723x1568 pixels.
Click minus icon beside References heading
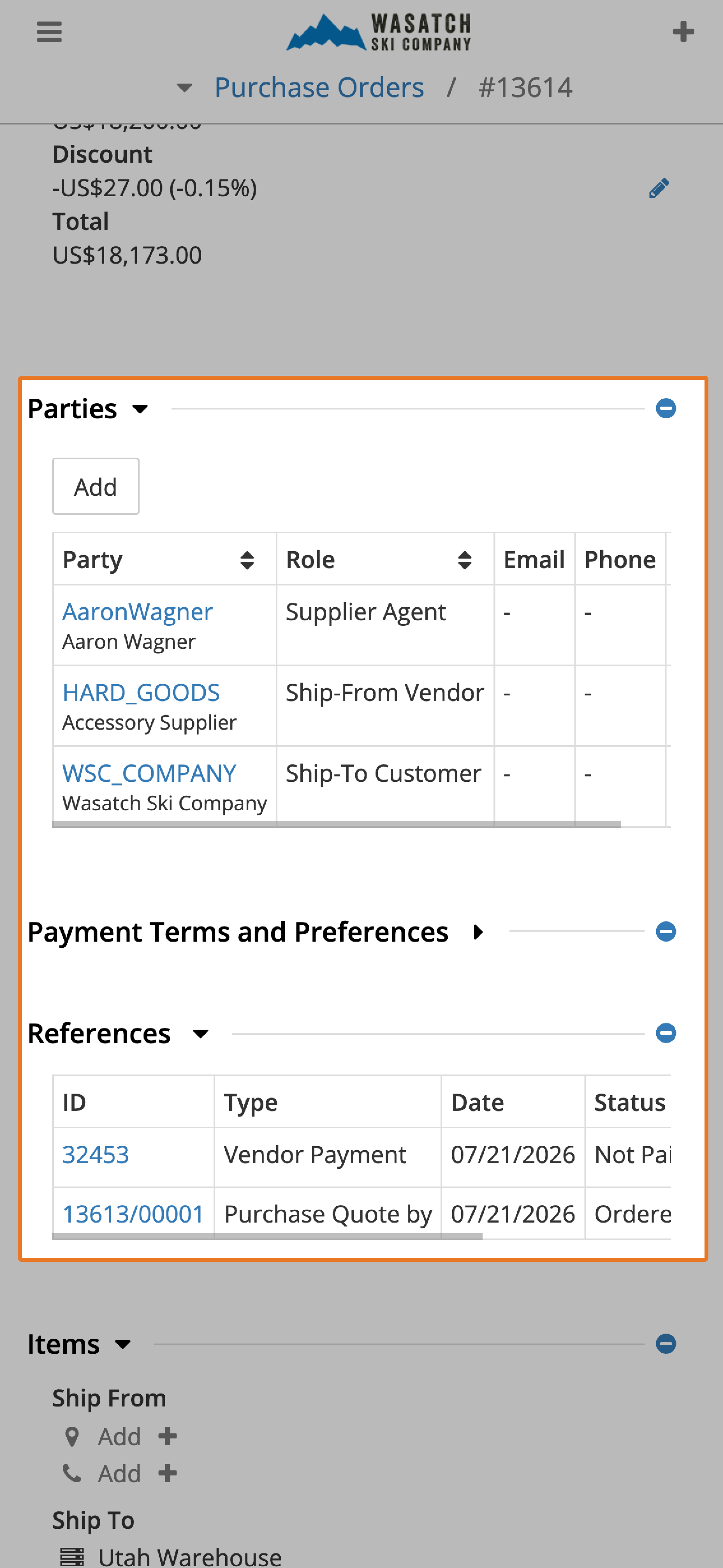[666, 1032]
